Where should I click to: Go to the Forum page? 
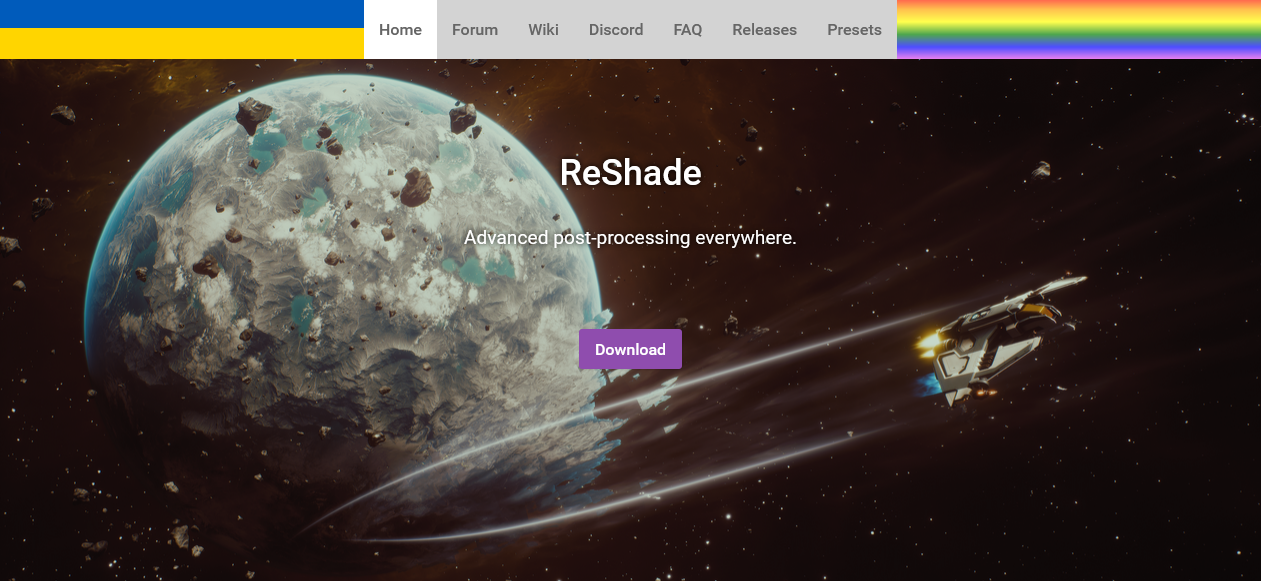[475, 29]
